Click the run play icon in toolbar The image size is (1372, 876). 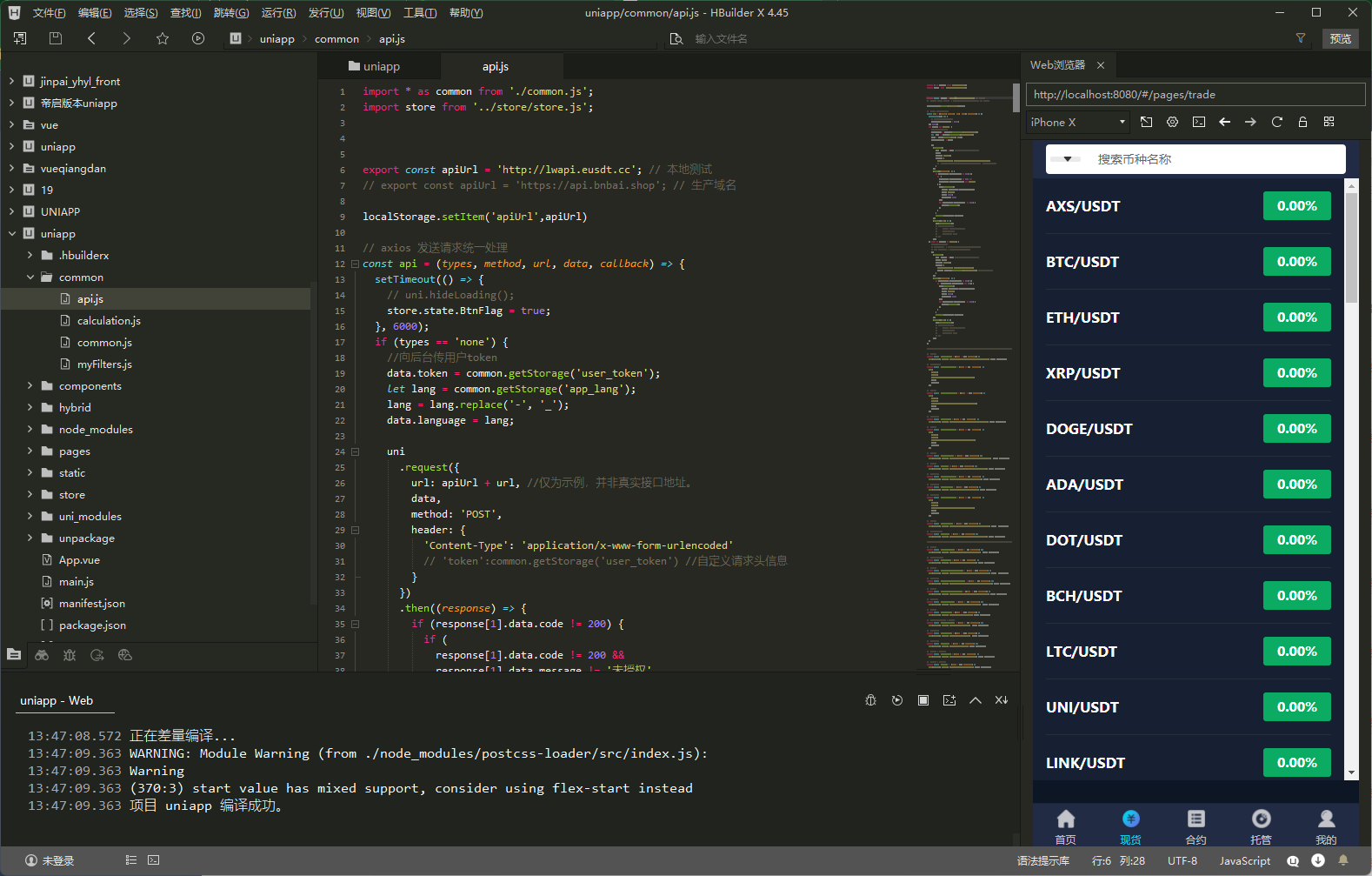point(198,38)
